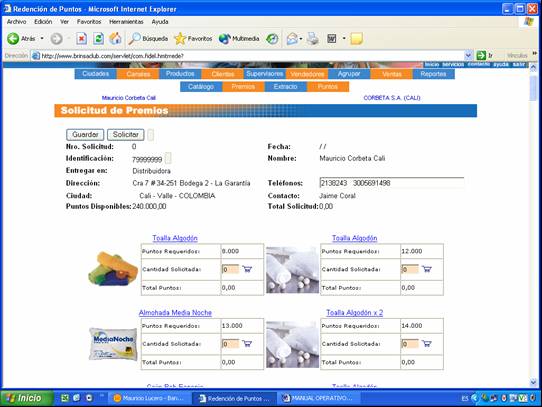Click the yellow notes toolbar icon

pyautogui.click(x=356, y=39)
